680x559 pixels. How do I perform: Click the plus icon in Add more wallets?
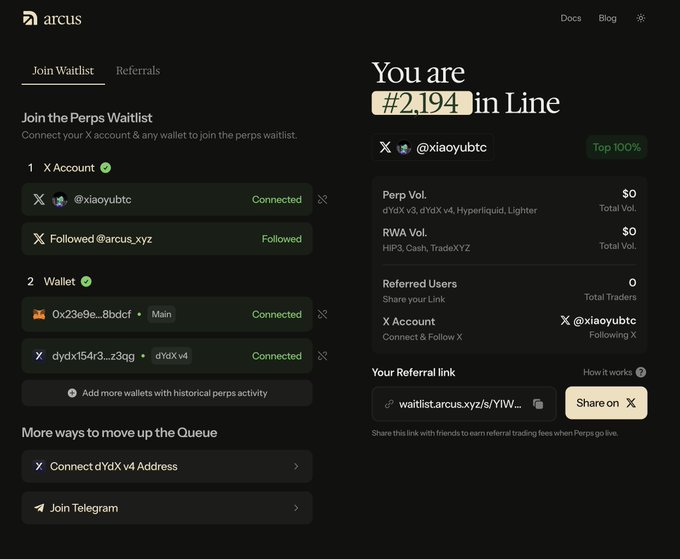pyautogui.click(x=72, y=393)
